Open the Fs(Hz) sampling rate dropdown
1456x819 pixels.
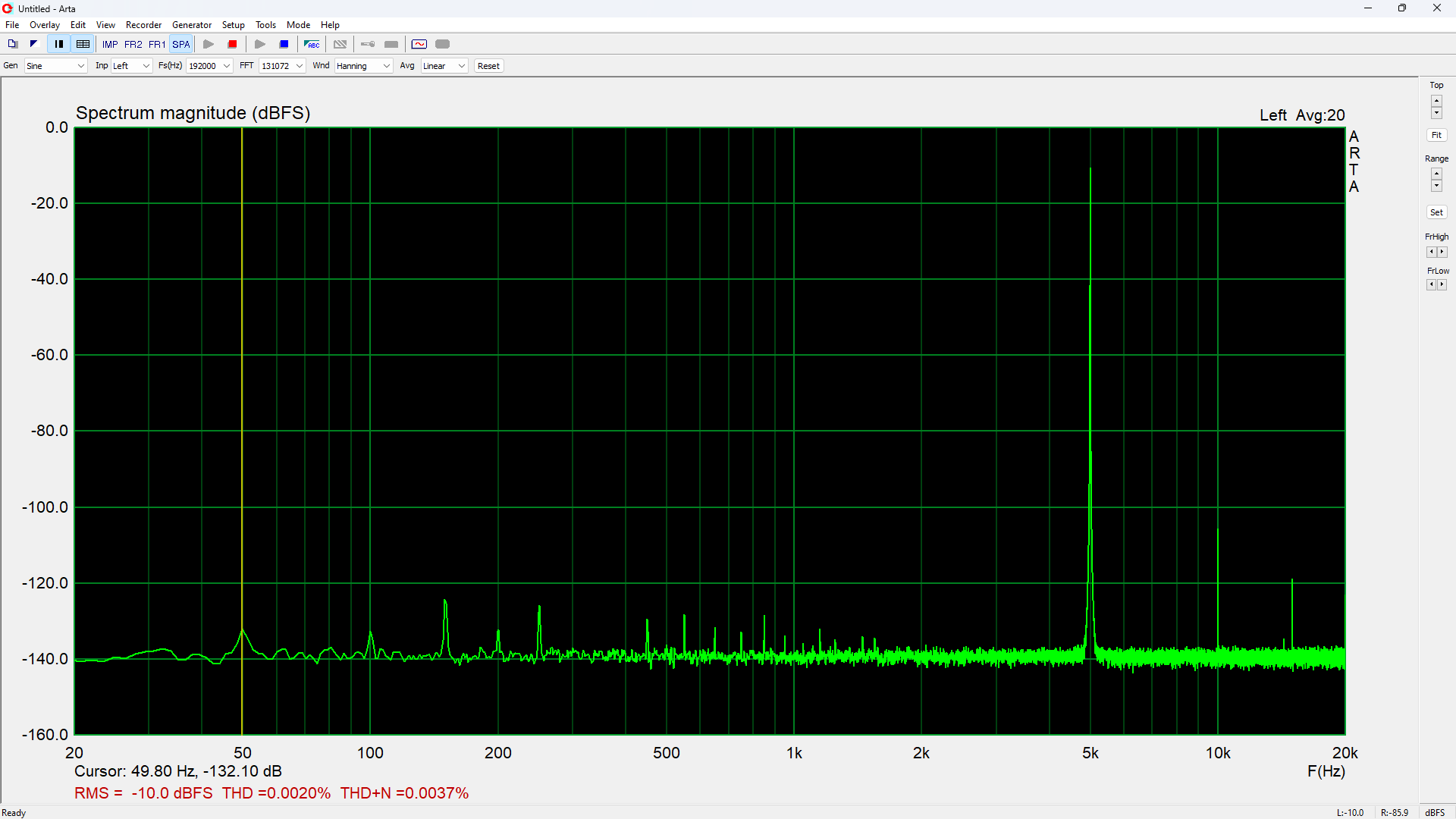click(209, 66)
